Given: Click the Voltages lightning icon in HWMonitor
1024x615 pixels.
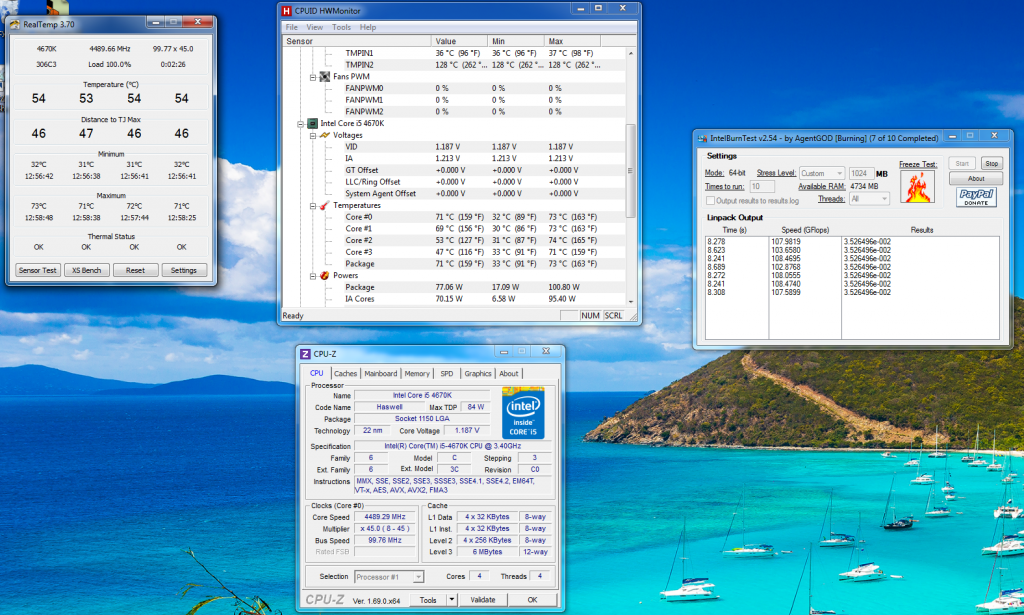Looking at the screenshot, I should tap(325, 135).
